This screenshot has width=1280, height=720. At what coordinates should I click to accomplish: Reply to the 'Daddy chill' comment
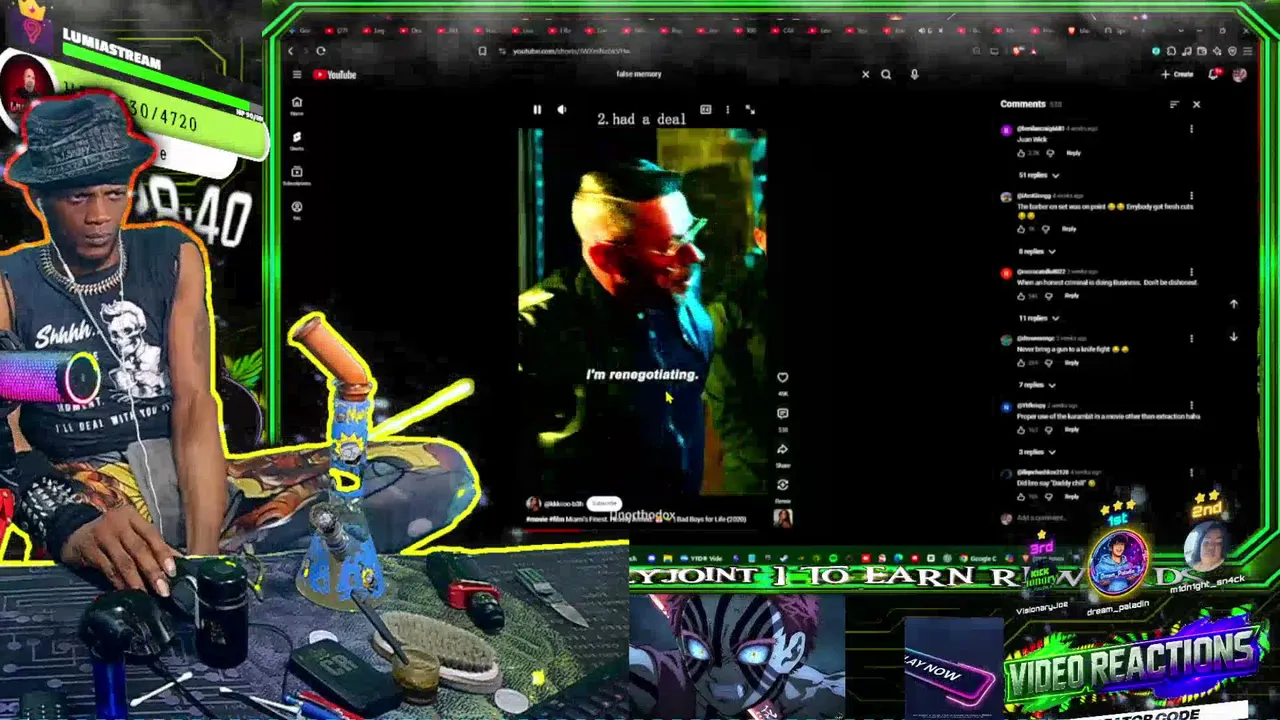1072,496
